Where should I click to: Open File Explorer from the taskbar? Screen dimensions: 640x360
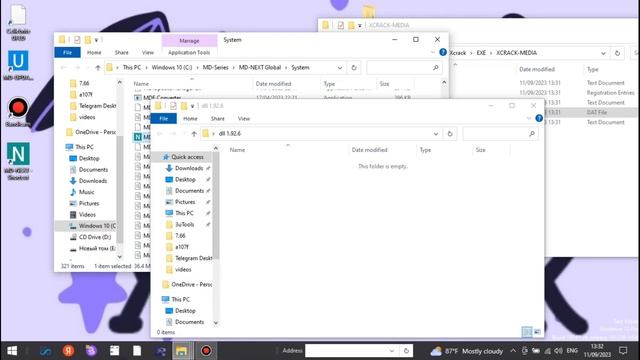(182, 351)
